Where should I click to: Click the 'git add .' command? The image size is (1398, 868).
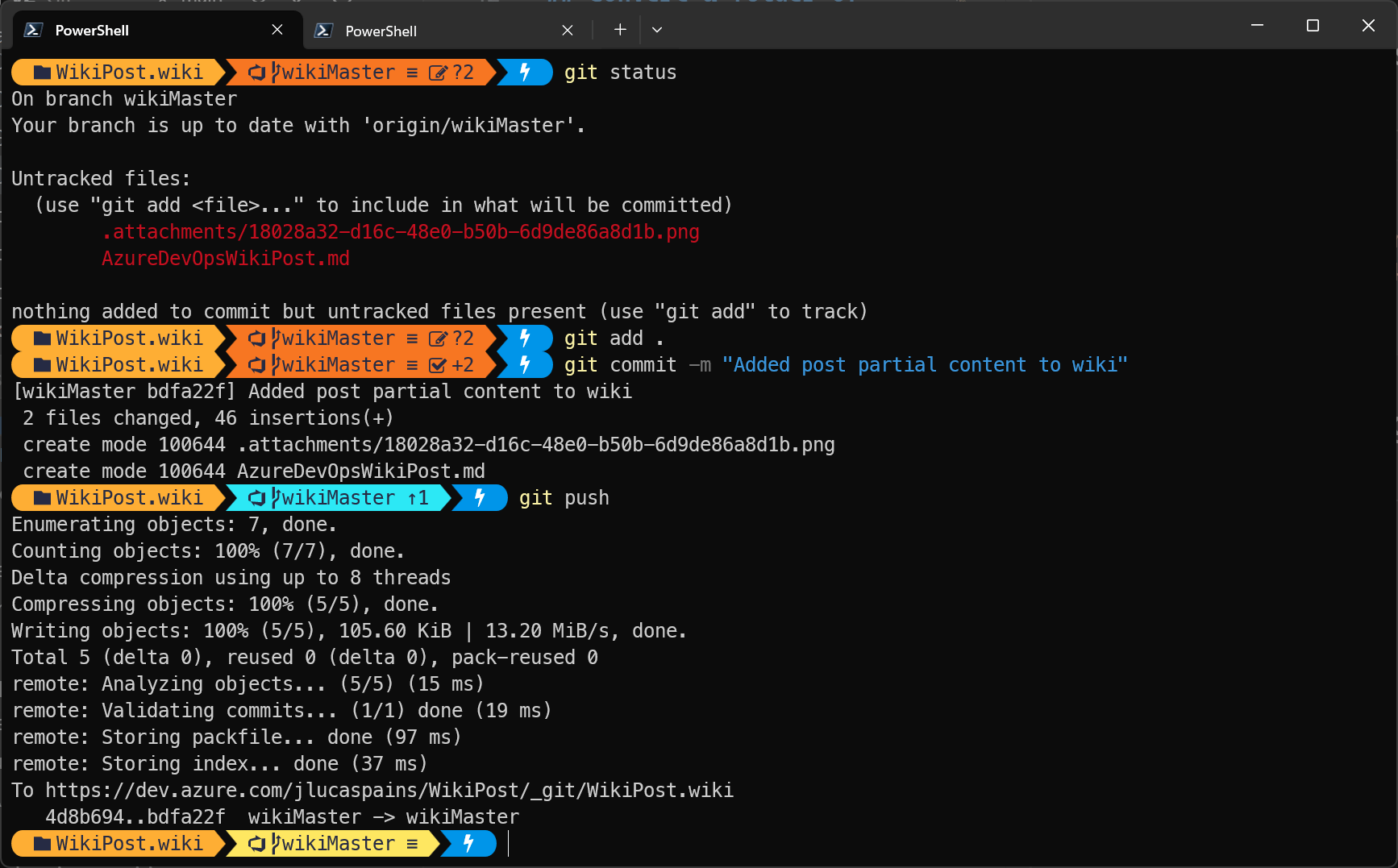(x=614, y=338)
